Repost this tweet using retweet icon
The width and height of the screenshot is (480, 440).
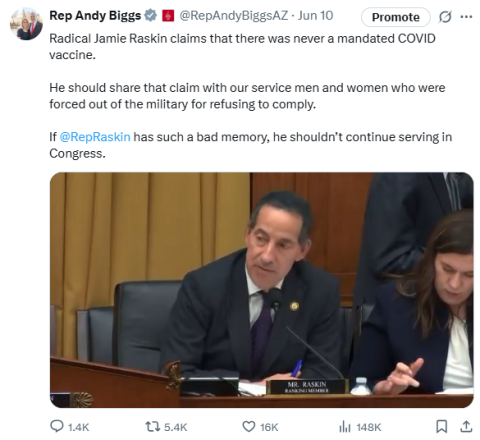tap(153, 427)
